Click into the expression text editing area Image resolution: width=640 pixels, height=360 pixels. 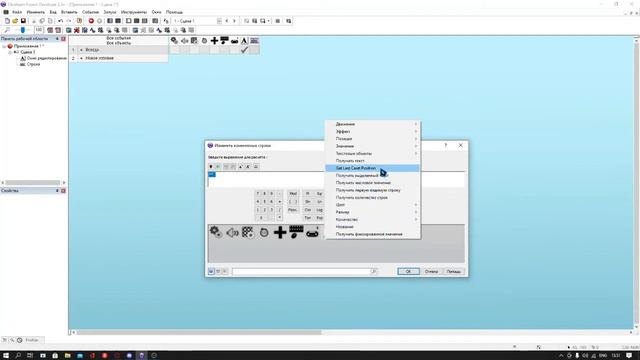coord(336,180)
